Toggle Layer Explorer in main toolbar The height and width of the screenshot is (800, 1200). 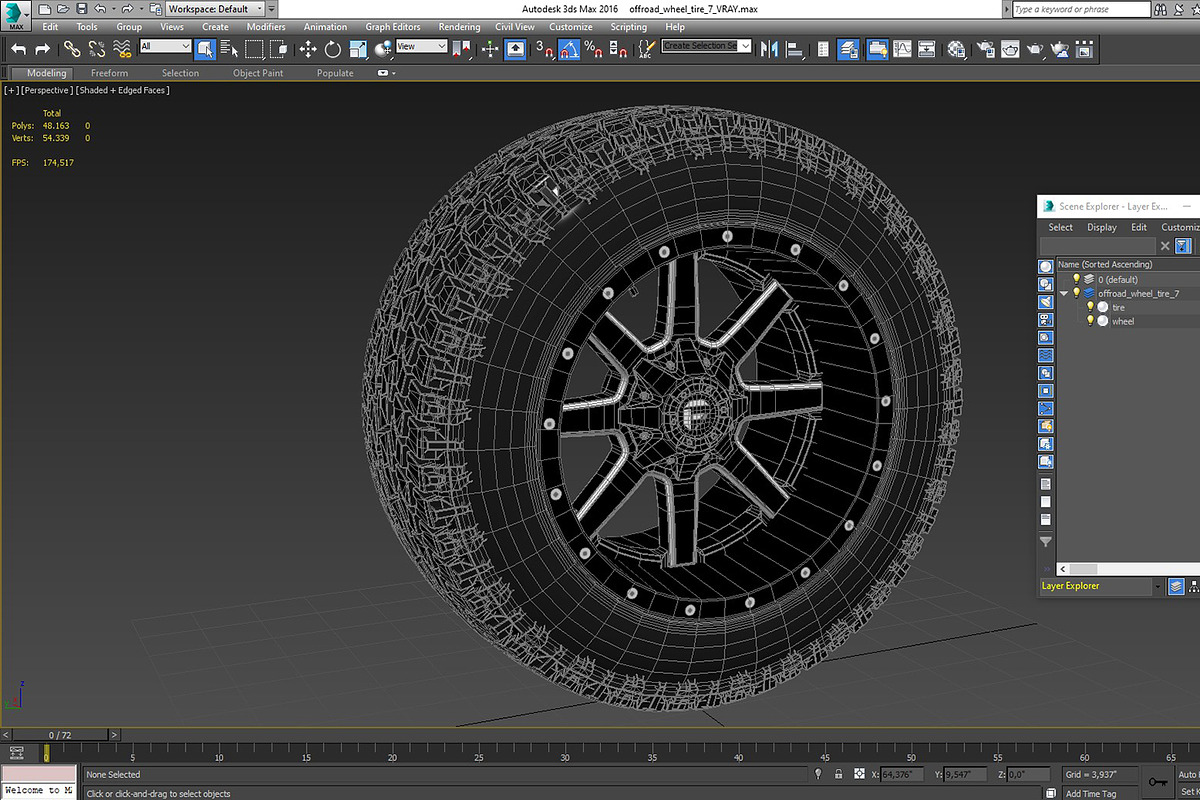pyautogui.click(x=848, y=48)
